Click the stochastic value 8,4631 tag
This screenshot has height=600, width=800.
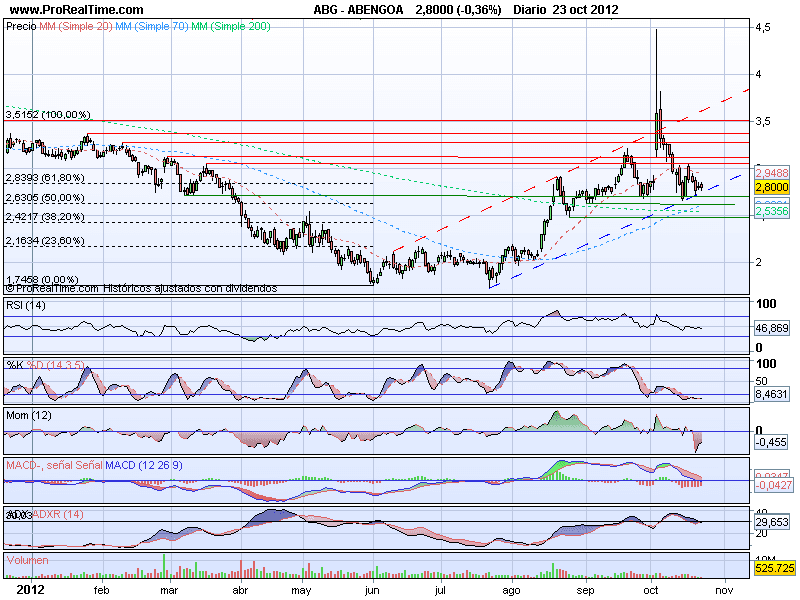click(x=772, y=394)
